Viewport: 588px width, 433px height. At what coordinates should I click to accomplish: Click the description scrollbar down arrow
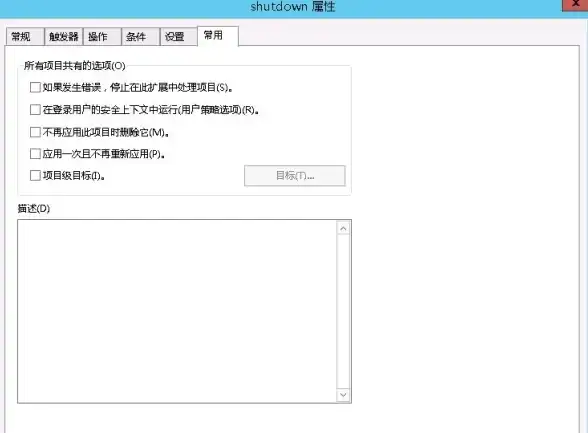[344, 394]
